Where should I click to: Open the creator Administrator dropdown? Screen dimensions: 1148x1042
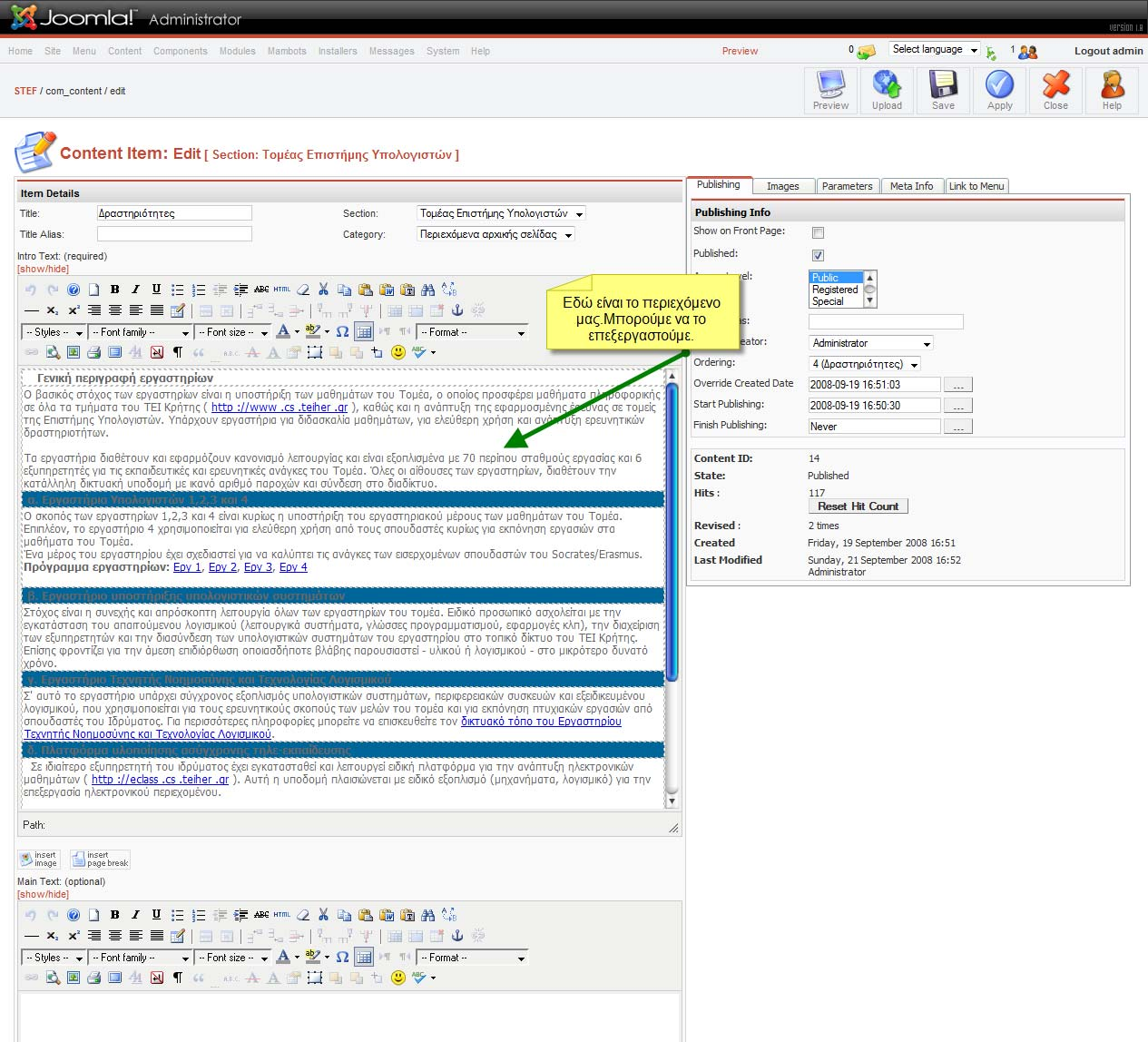(x=871, y=343)
